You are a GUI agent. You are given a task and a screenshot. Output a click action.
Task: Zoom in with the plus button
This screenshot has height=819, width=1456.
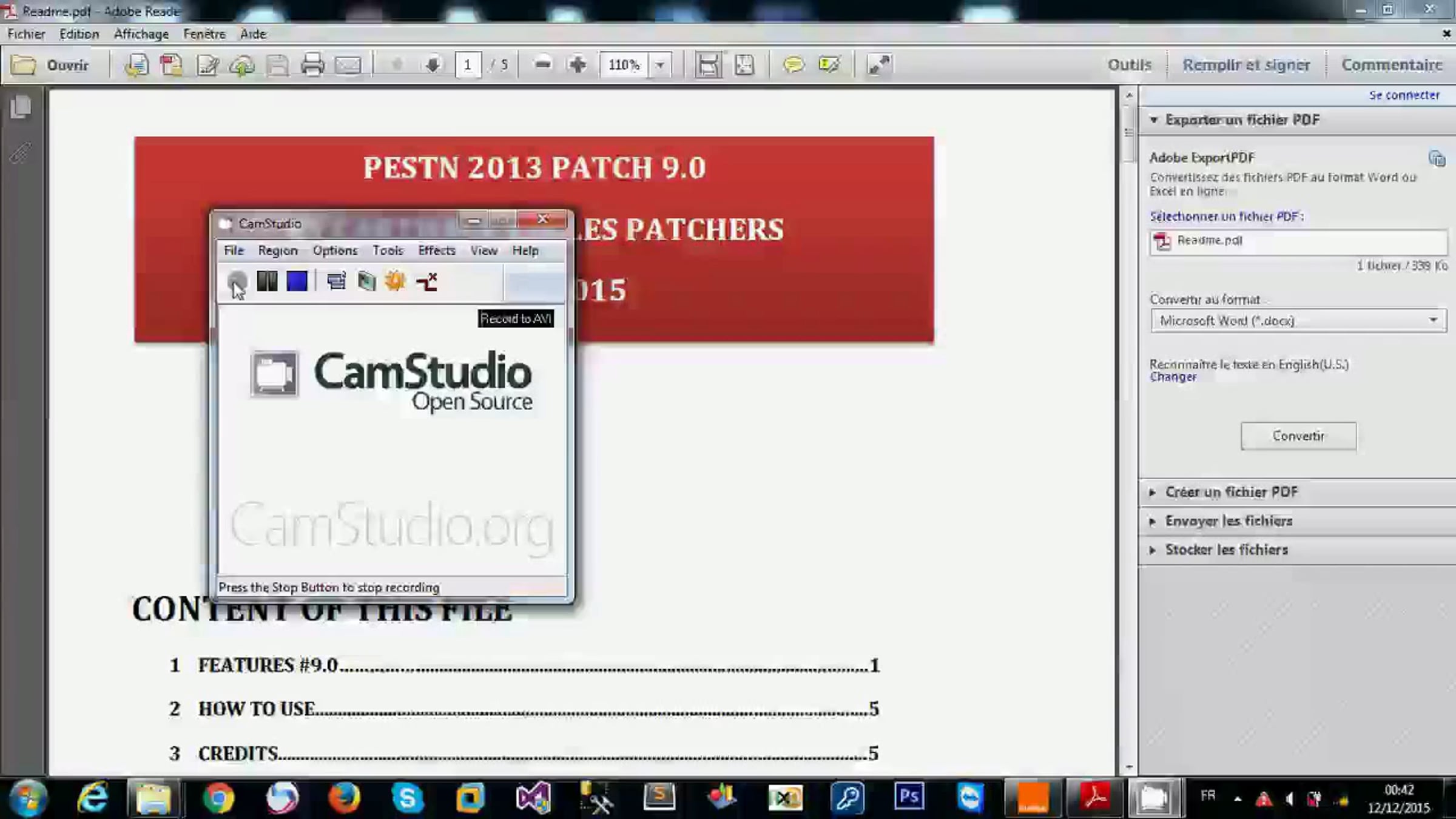click(578, 65)
